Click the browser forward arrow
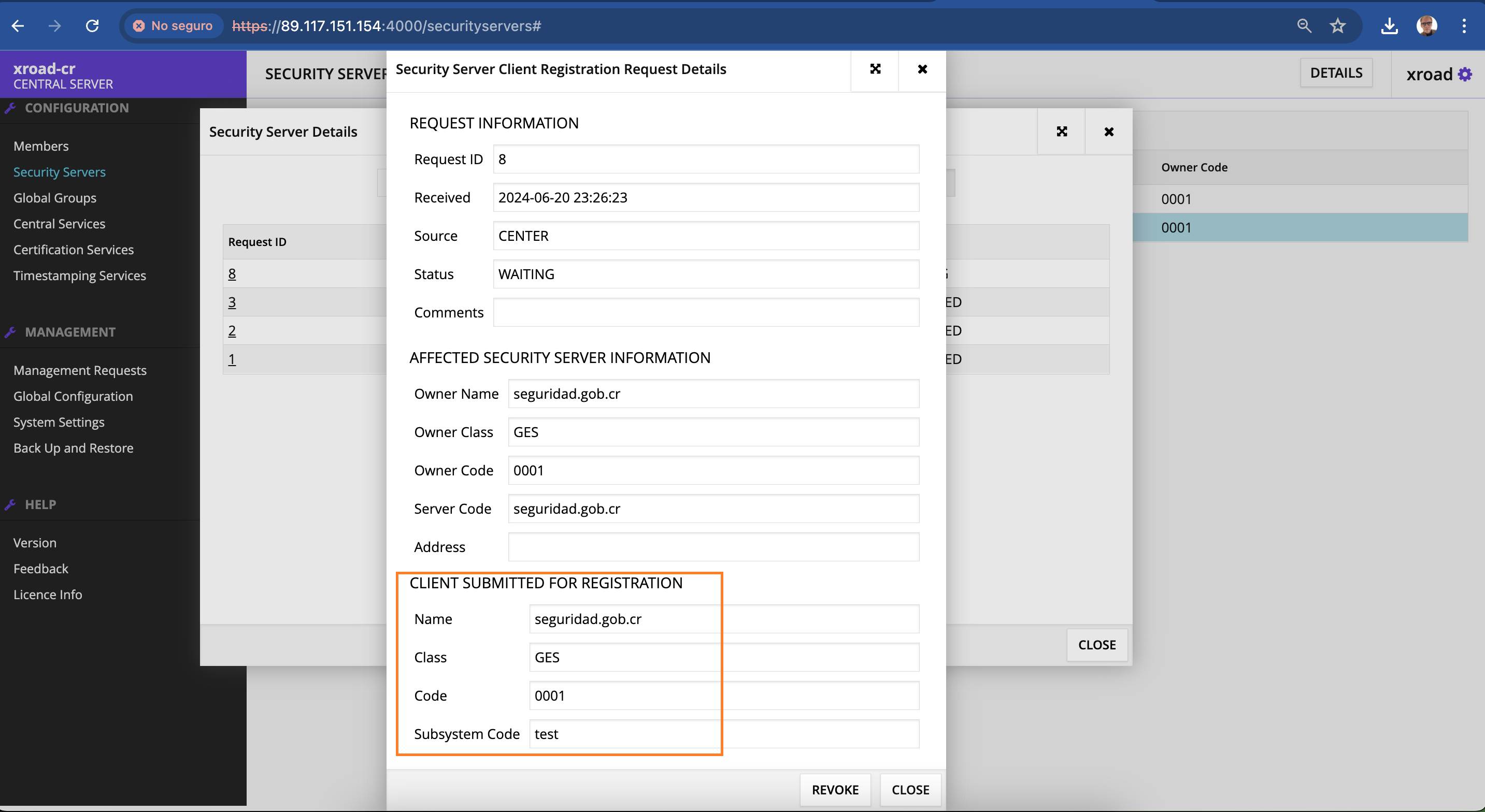Image resolution: width=1485 pixels, height=812 pixels. click(x=55, y=26)
